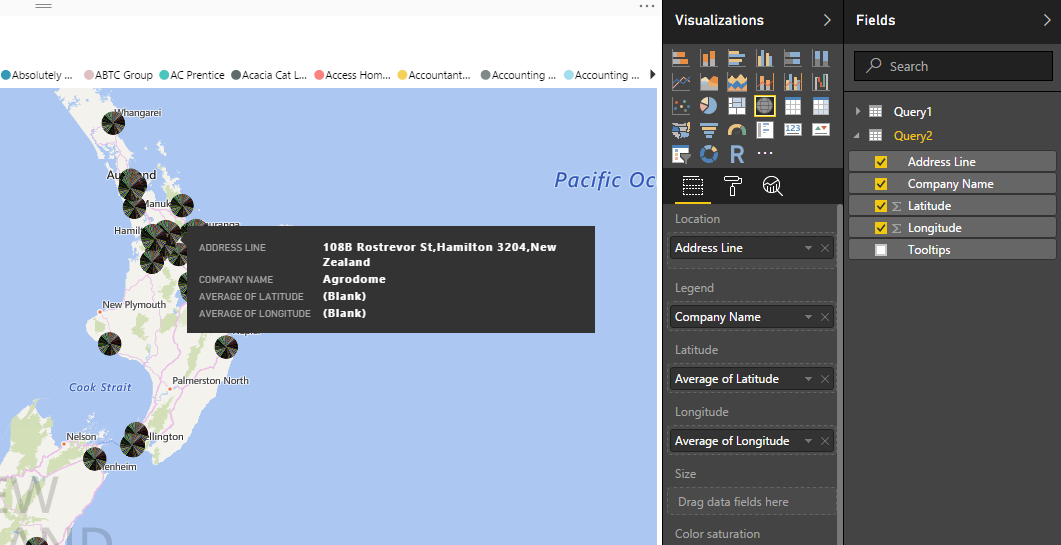Collapse the Visualizations pane chevron
1061x545 pixels.
pyautogui.click(x=827, y=20)
